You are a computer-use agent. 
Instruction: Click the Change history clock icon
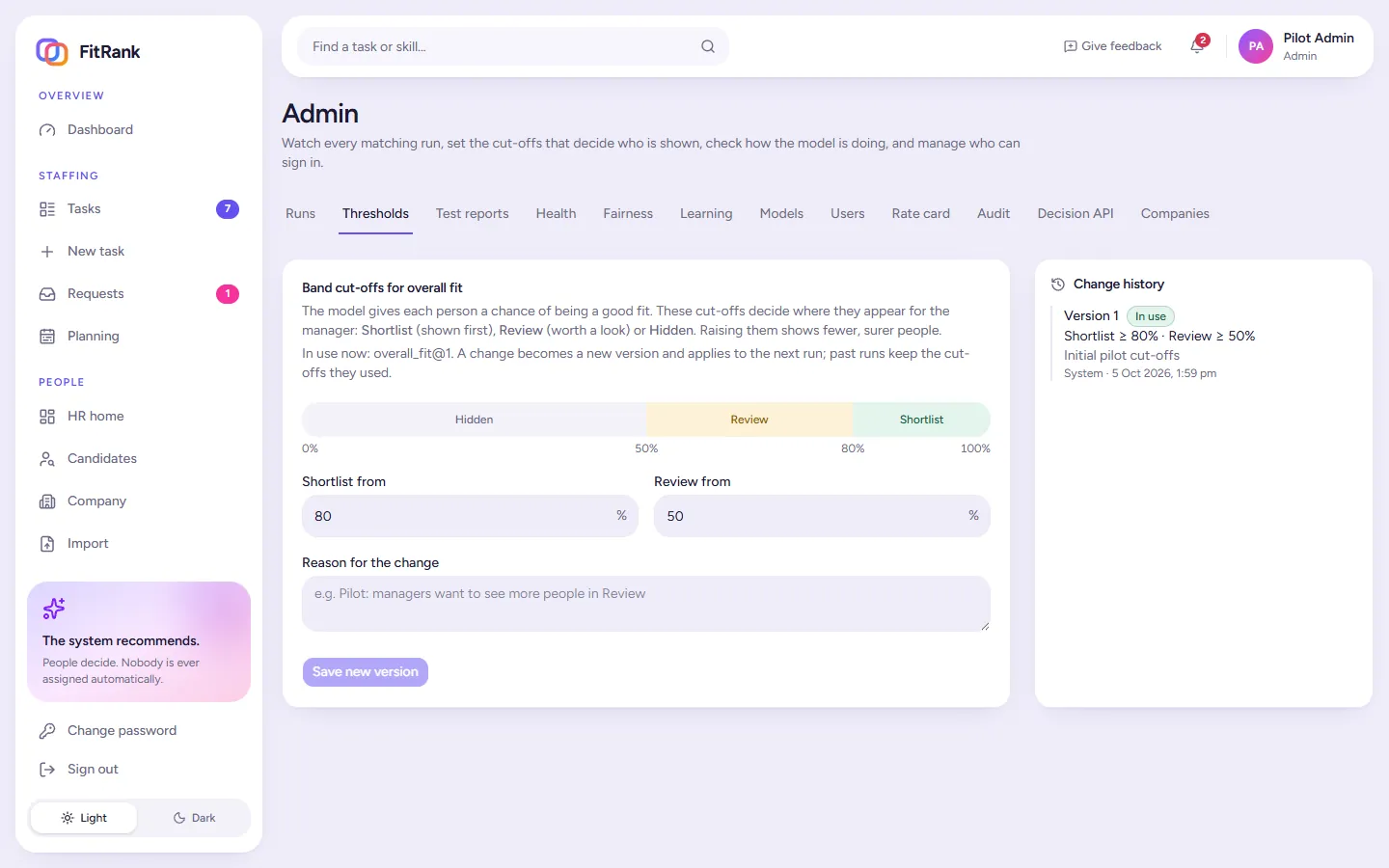(x=1058, y=285)
